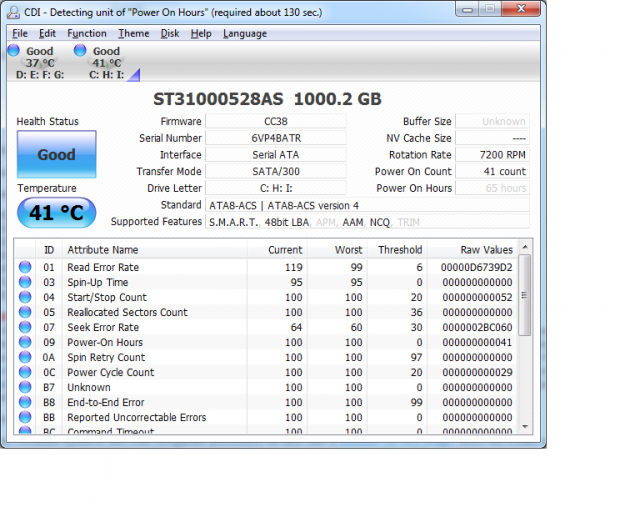Click the Rotation Rate 7200 RPM field
Viewport: 640px width, 512px height.
[x=492, y=155]
